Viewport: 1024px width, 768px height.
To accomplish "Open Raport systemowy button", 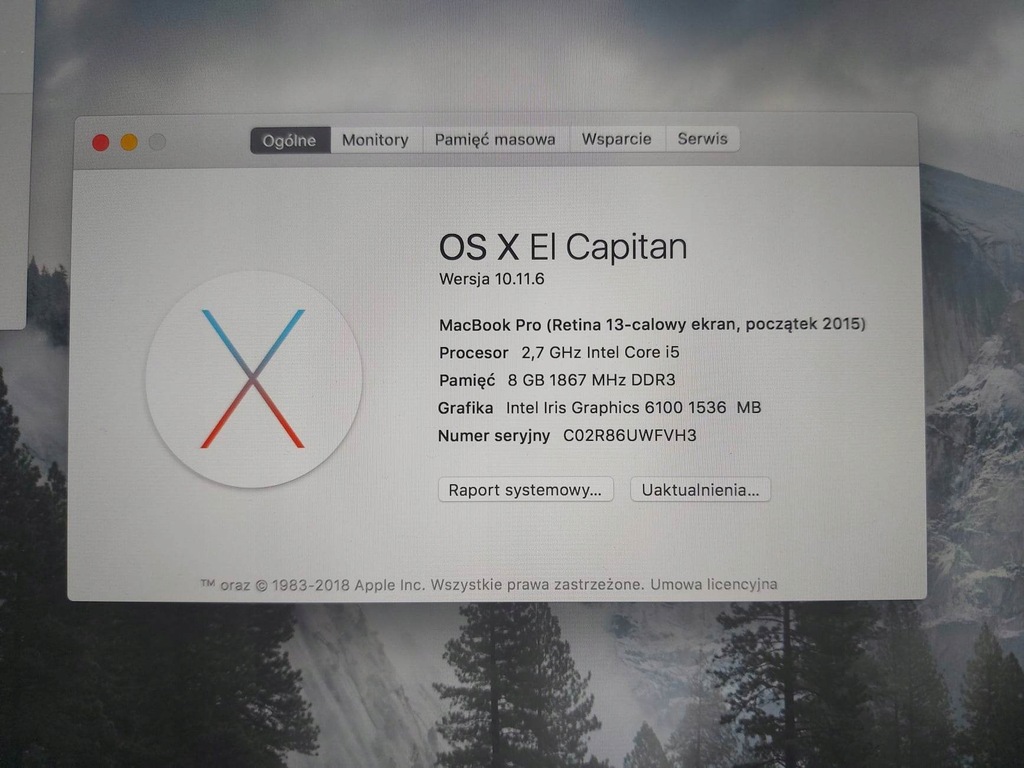I will click(526, 490).
